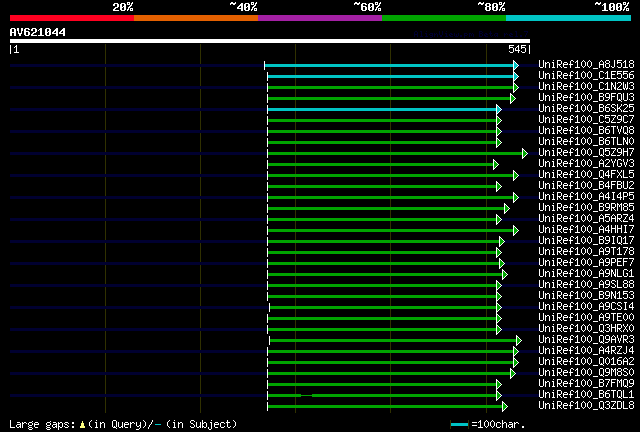
Task: Click the arrowhead on the UniRef100_A4HHI7 row
Action: click(x=516, y=231)
